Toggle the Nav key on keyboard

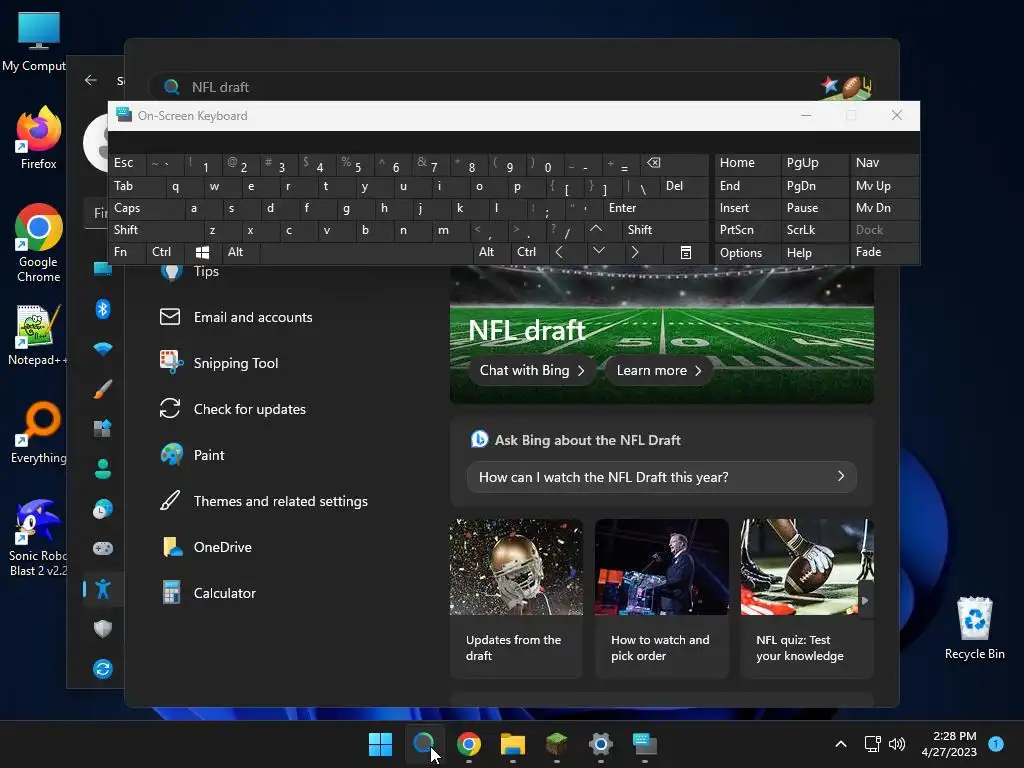884,163
